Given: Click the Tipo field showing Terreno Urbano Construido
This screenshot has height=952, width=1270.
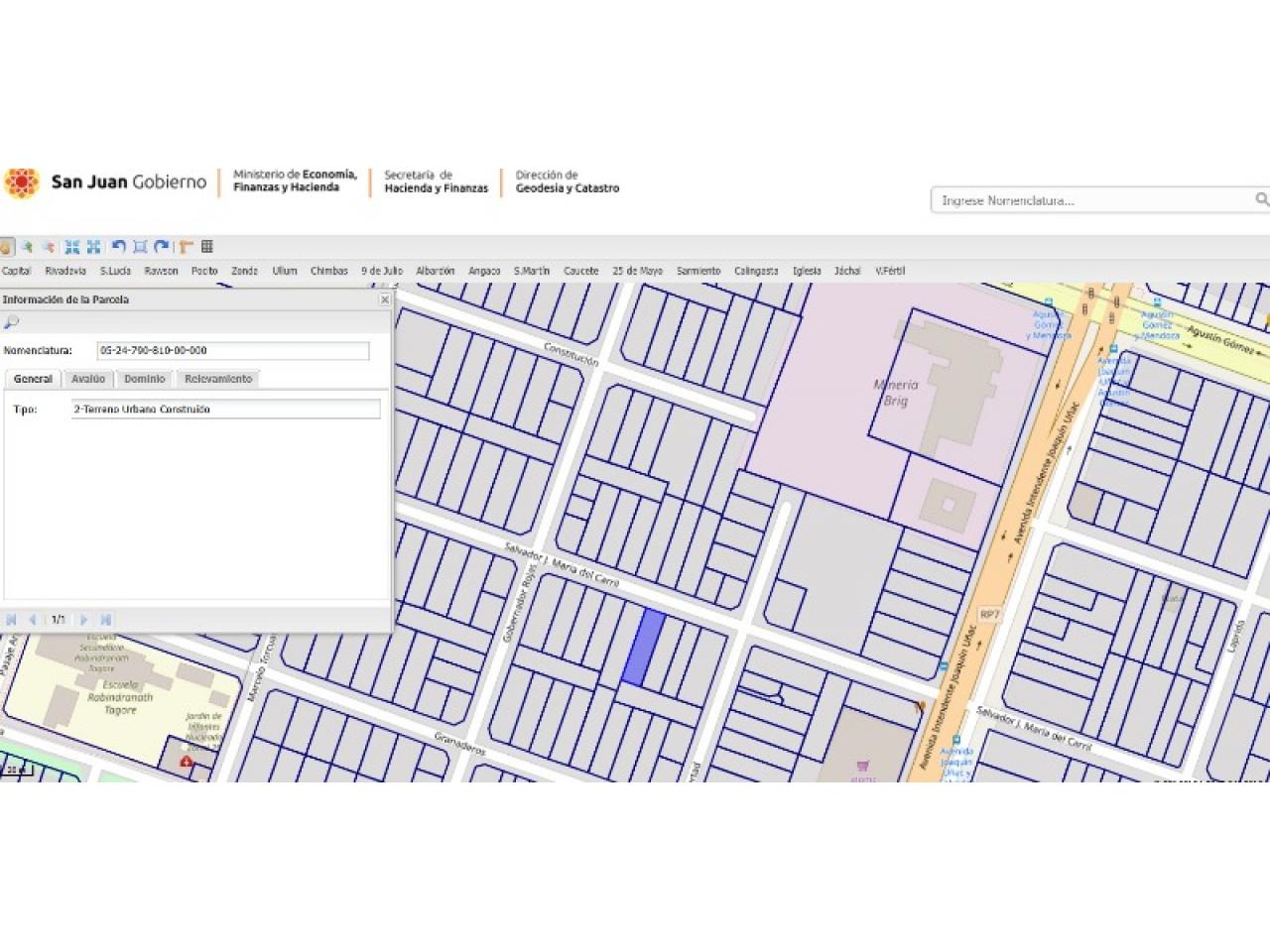Looking at the screenshot, I should click(x=226, y=409).
